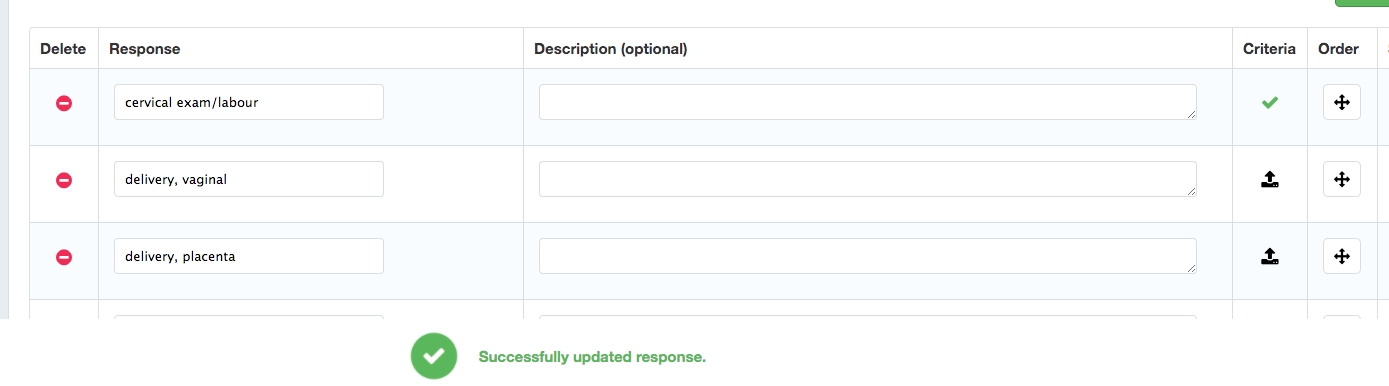
Task: Click order arrows for delivery, placenta row
Action: [x=1342, y=256]
